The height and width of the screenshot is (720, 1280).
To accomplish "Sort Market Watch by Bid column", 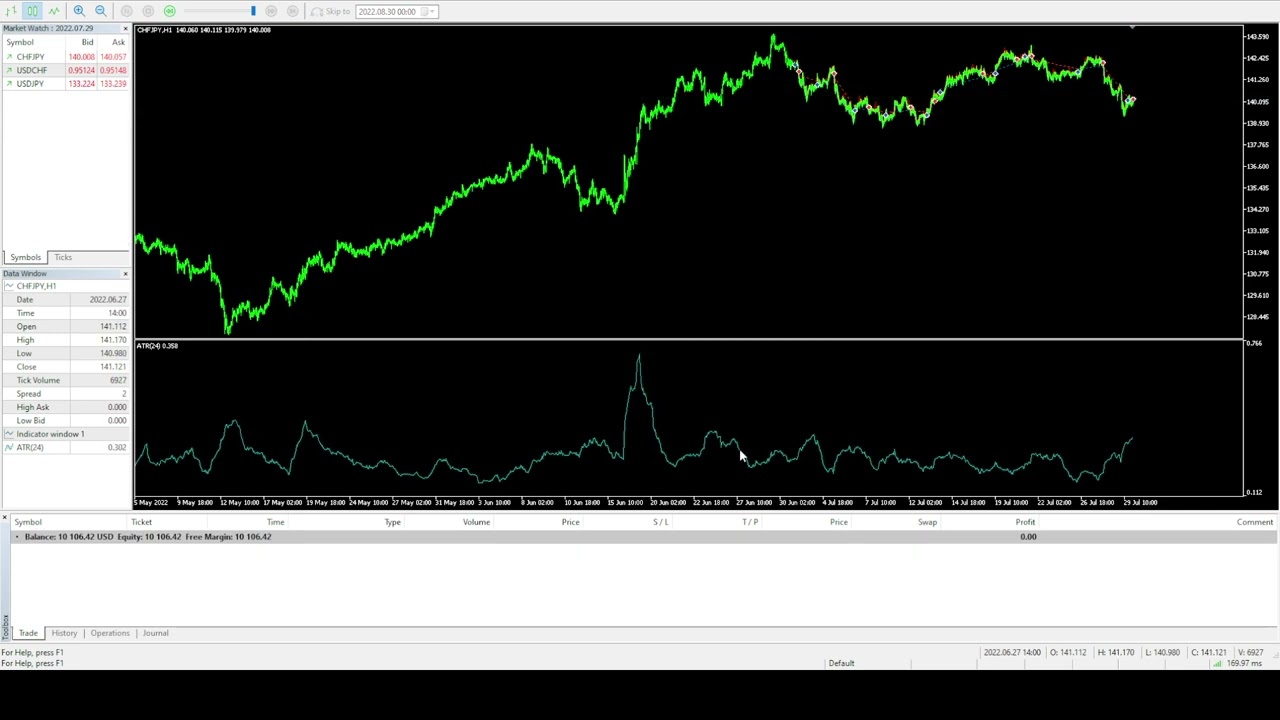I will [x=87, y=42].
